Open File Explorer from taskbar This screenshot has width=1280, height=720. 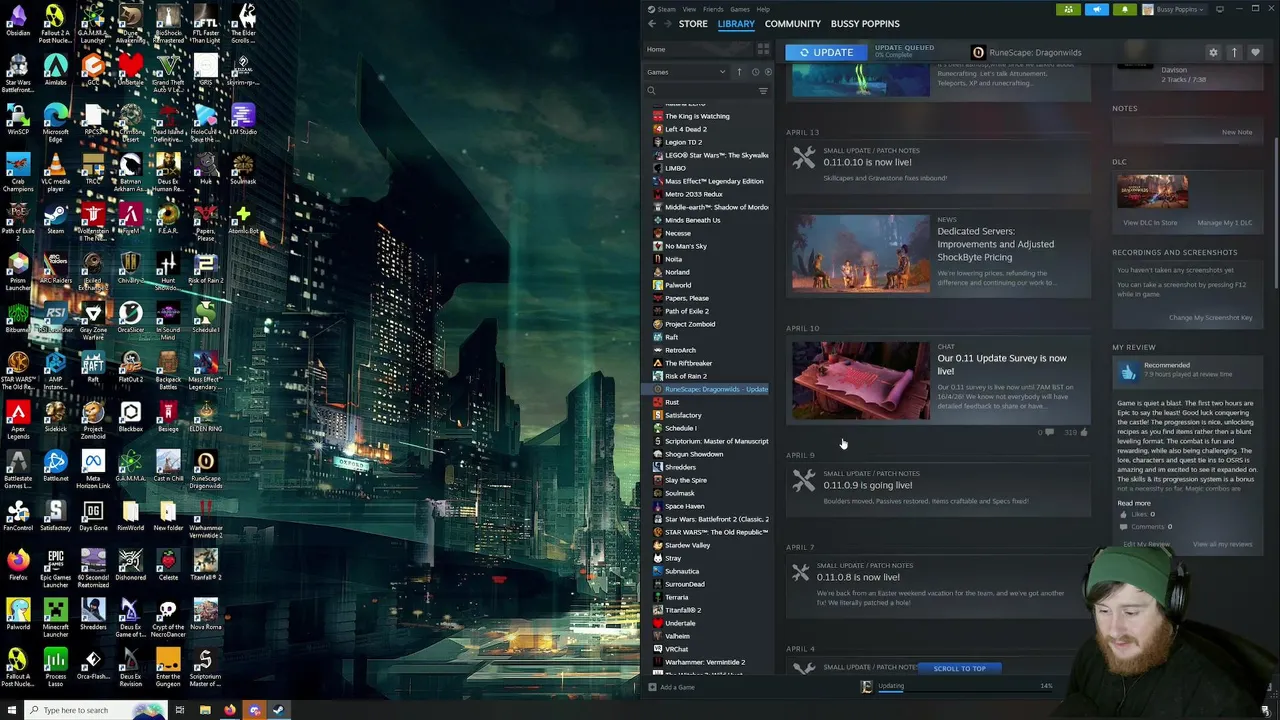tap(205, 710)
